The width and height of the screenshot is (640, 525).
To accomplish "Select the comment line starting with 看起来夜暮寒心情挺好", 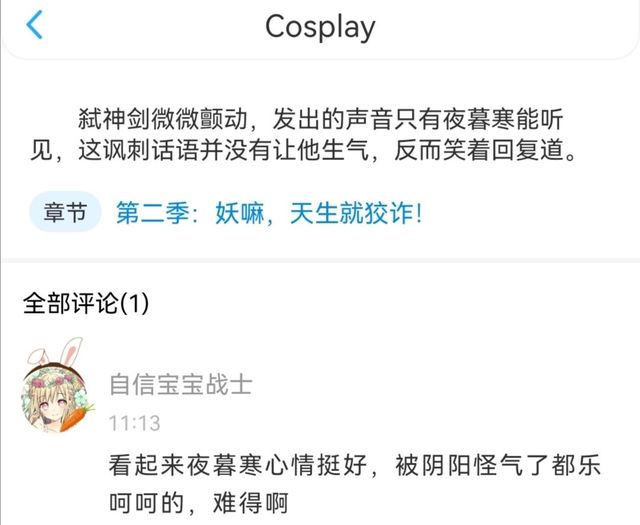I will (354, 465).
